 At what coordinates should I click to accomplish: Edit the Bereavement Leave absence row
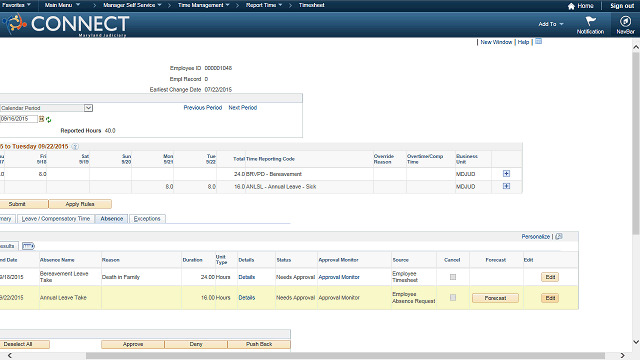point(550,277)
